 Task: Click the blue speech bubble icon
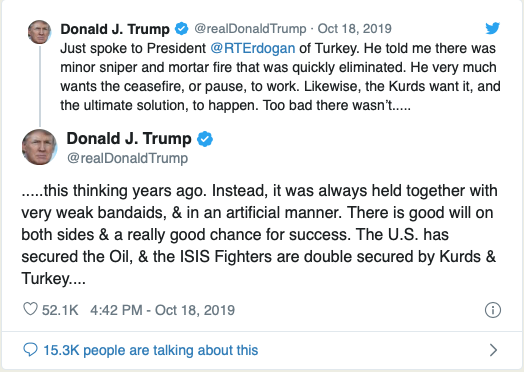[x=30, y=350]
